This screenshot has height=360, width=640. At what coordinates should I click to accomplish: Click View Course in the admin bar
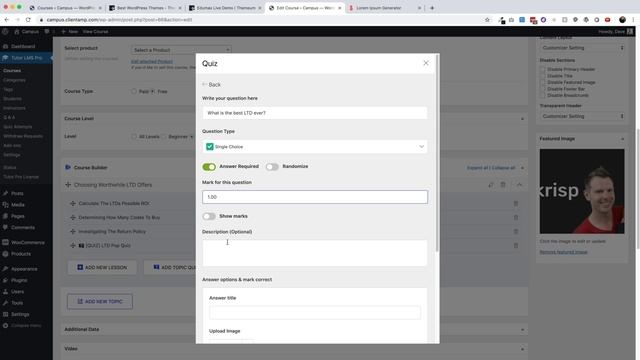pyautogui.click(x=96, y=31)
